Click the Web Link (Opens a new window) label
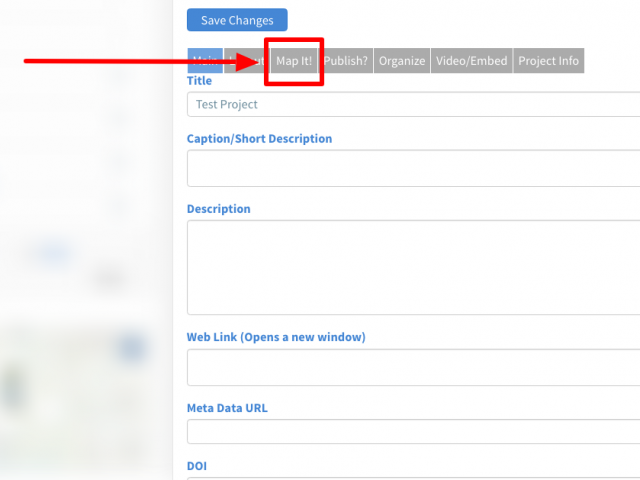Screen dimensions: 640x480 tap(276, 337)
